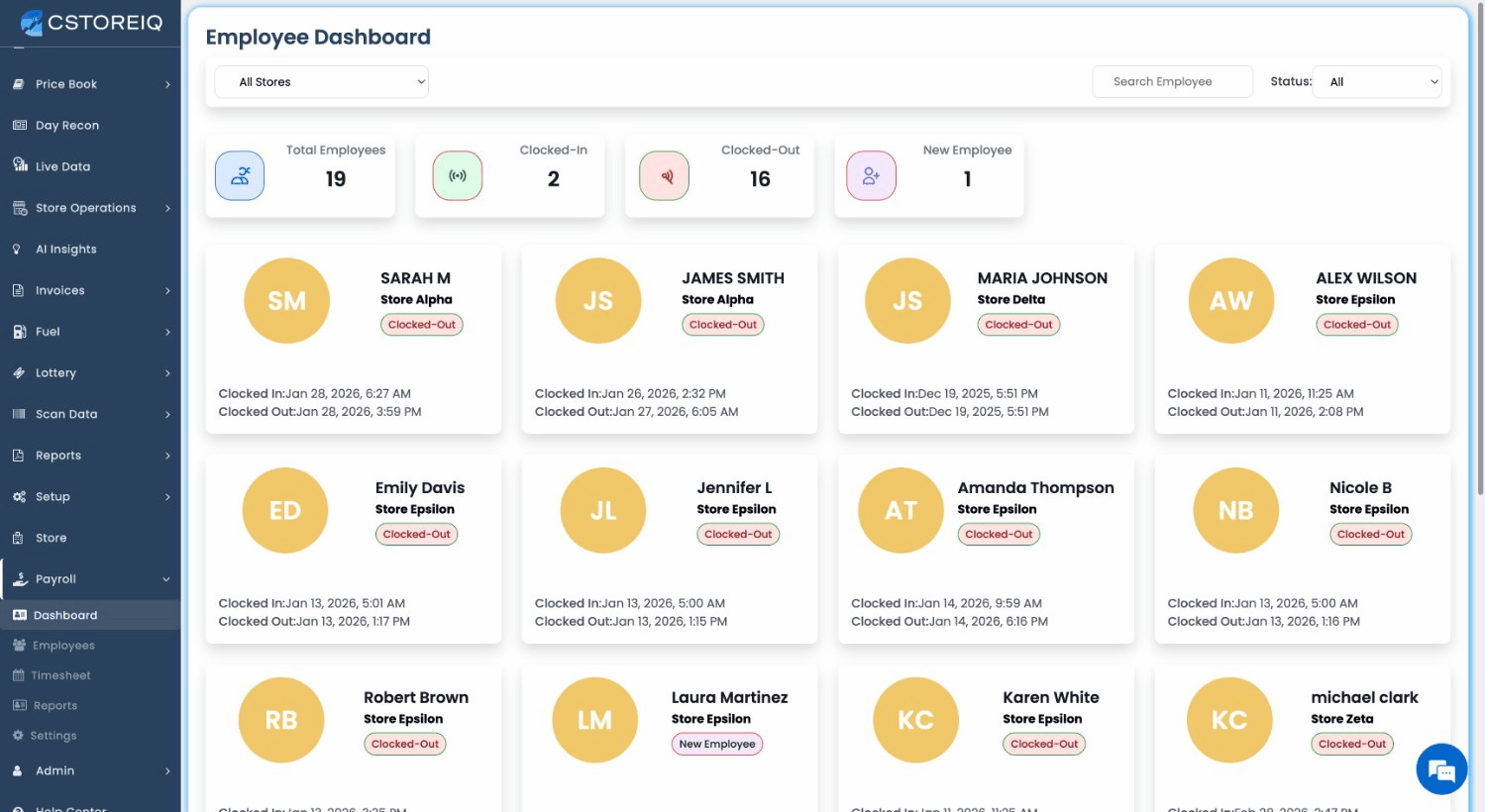
Task: Expand the Store Operations submenu
Action: click(167, 208)
